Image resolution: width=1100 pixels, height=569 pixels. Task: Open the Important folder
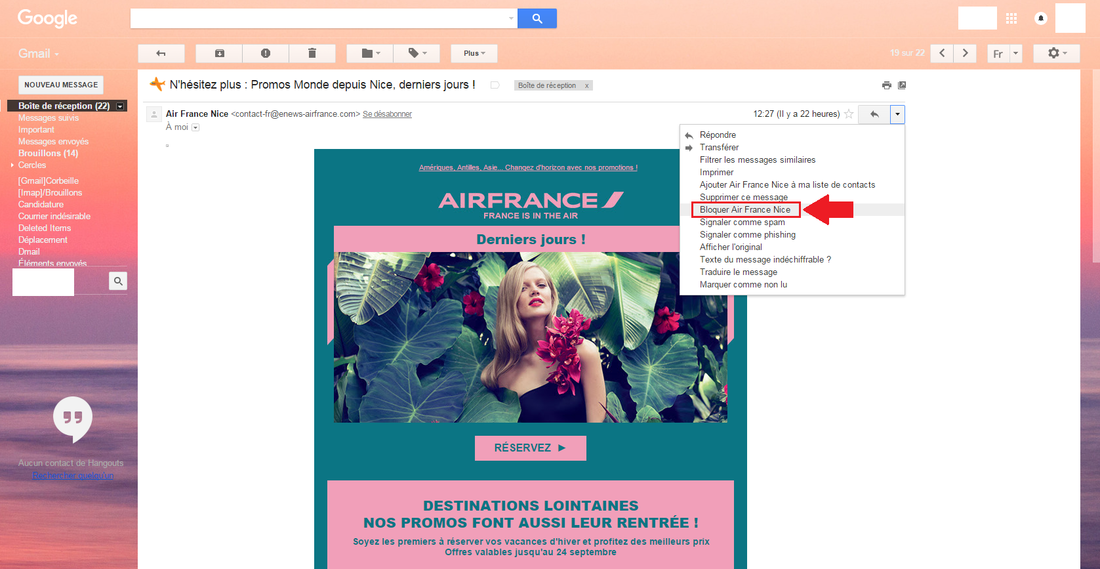36,130
